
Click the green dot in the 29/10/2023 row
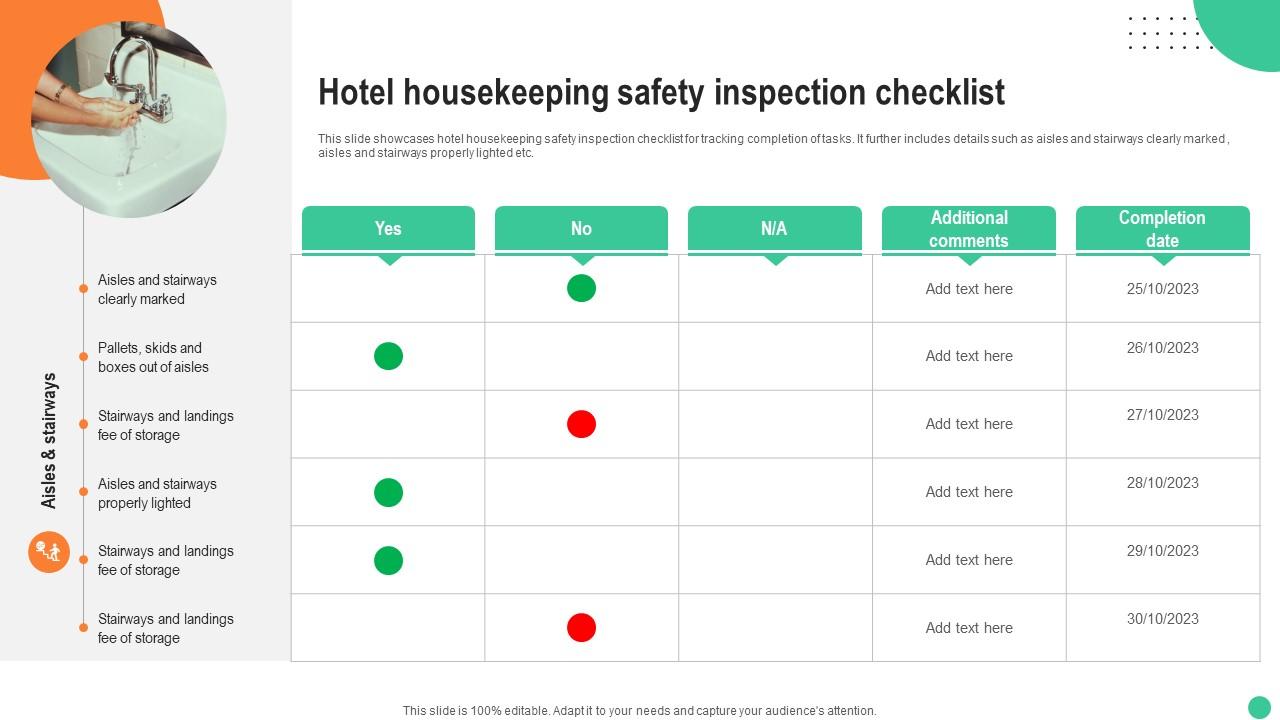[x=388, y=560]
